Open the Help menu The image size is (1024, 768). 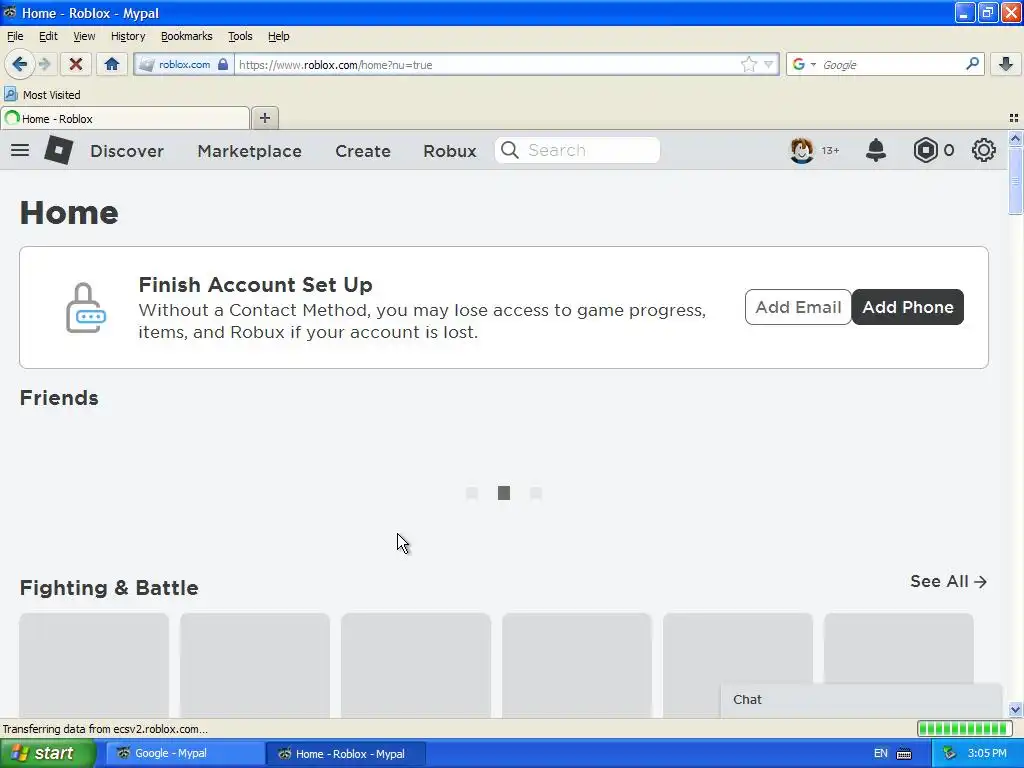pos(278,36)
